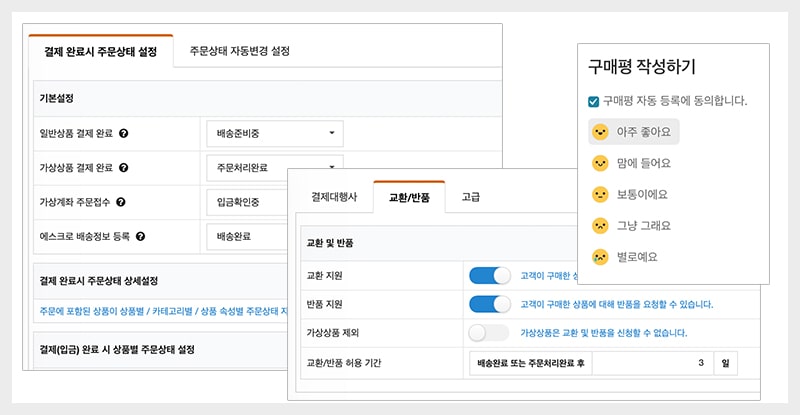Open the 결제대행사 tab
Viewport: 800px width, 415px height.
333,198
